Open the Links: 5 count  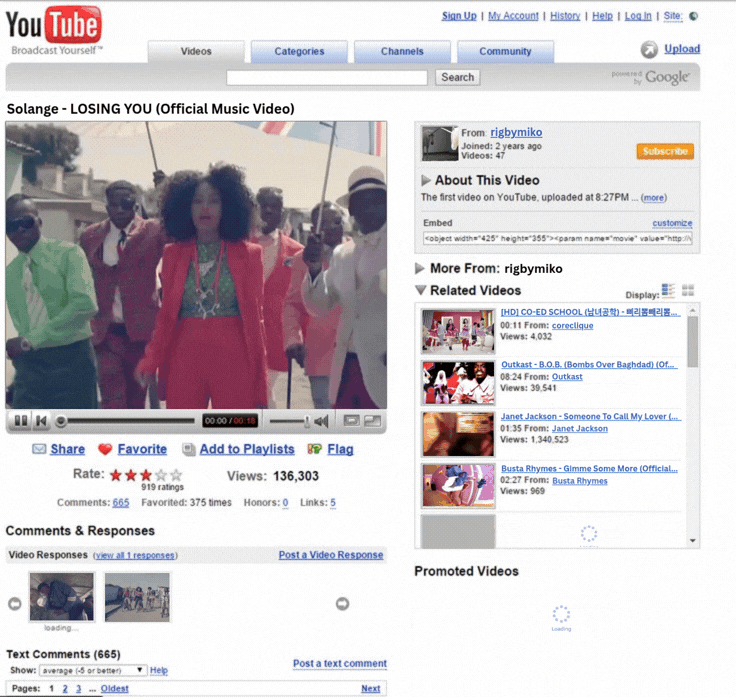click(333, 503)
